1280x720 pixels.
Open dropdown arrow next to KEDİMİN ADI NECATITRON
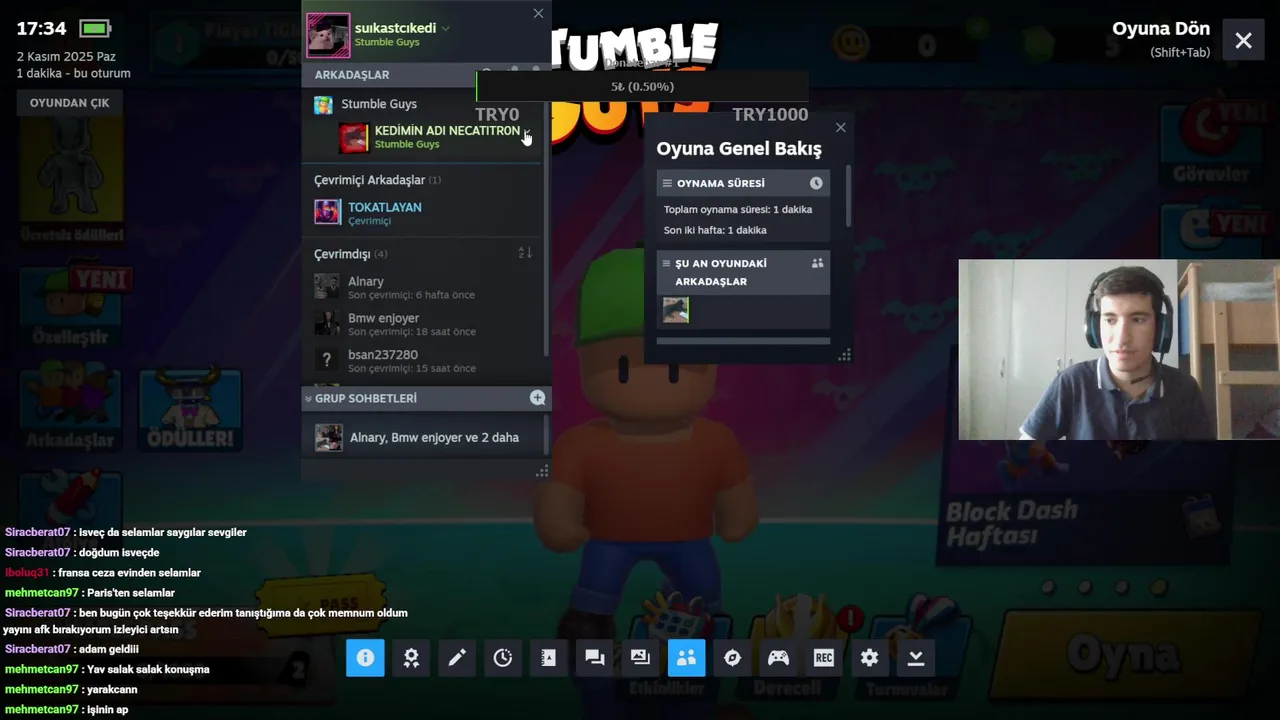coord(526,131)
